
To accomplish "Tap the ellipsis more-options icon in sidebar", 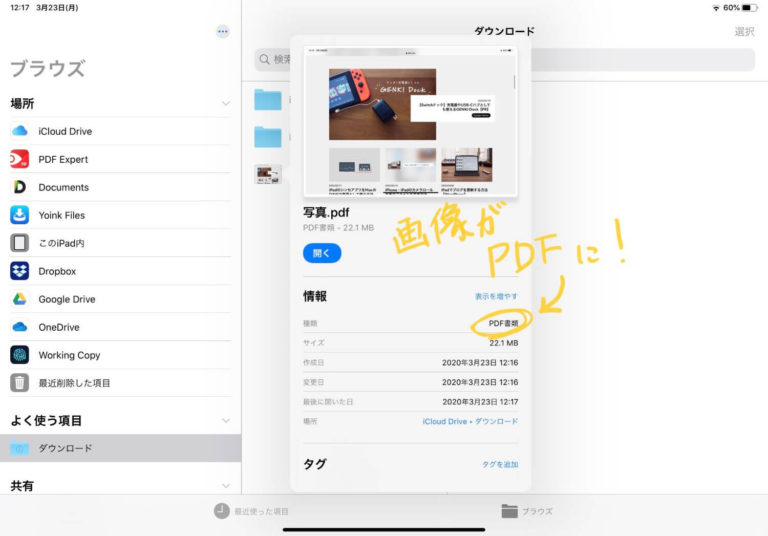I will pyautogui.click(x=223, y=31).
